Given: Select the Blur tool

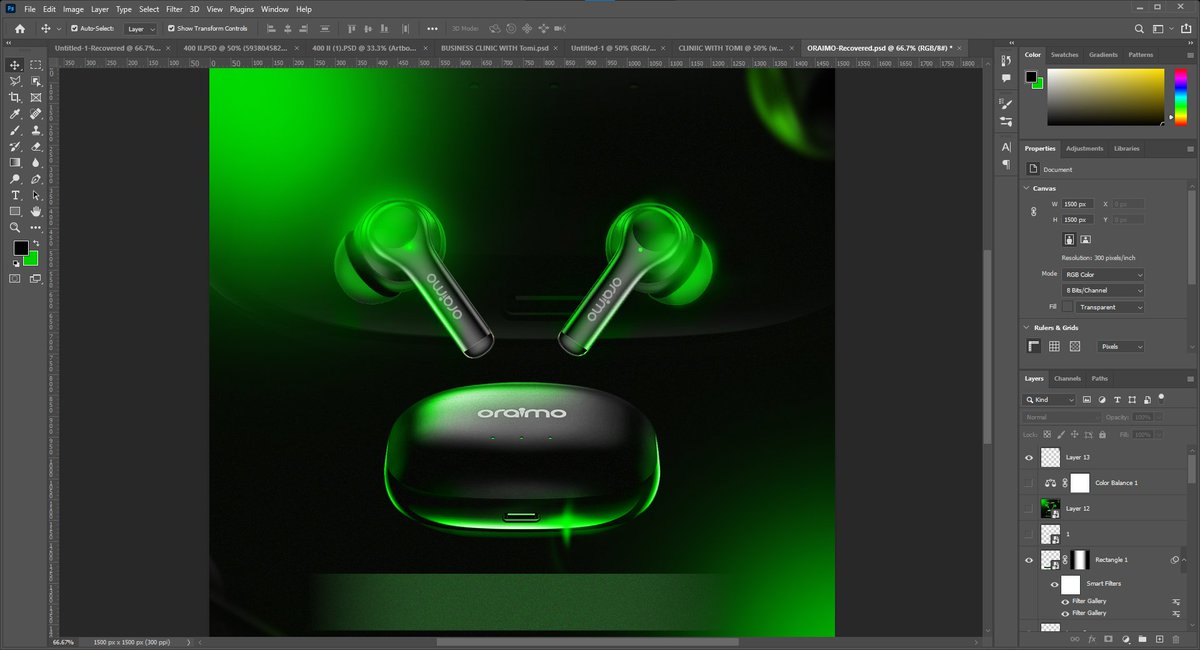Looking at the screenshot, I should (x=36, y=162).
